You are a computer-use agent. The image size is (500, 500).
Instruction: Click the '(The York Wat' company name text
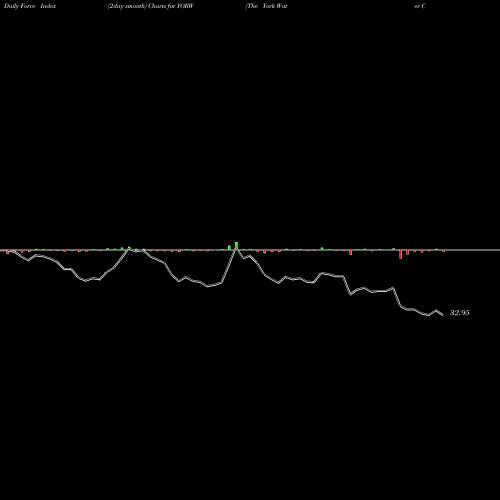click(266, 6)
